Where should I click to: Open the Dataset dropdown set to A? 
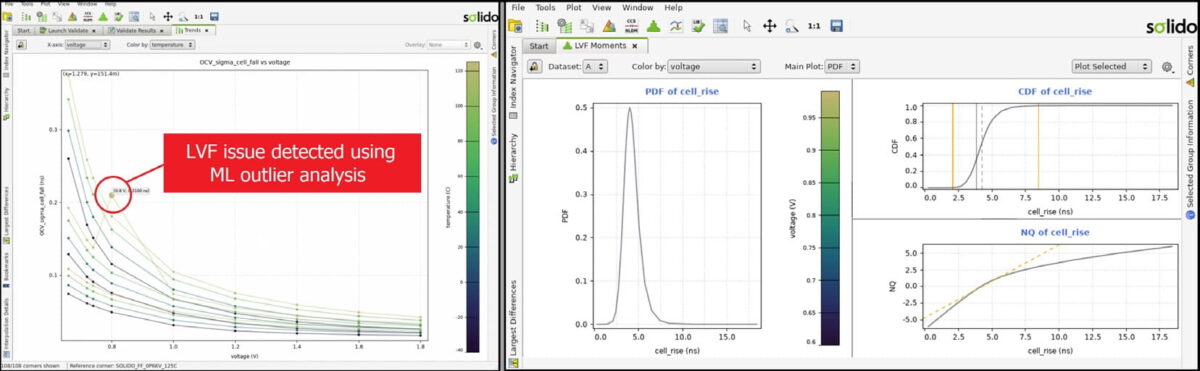click(x=595, y=66)
